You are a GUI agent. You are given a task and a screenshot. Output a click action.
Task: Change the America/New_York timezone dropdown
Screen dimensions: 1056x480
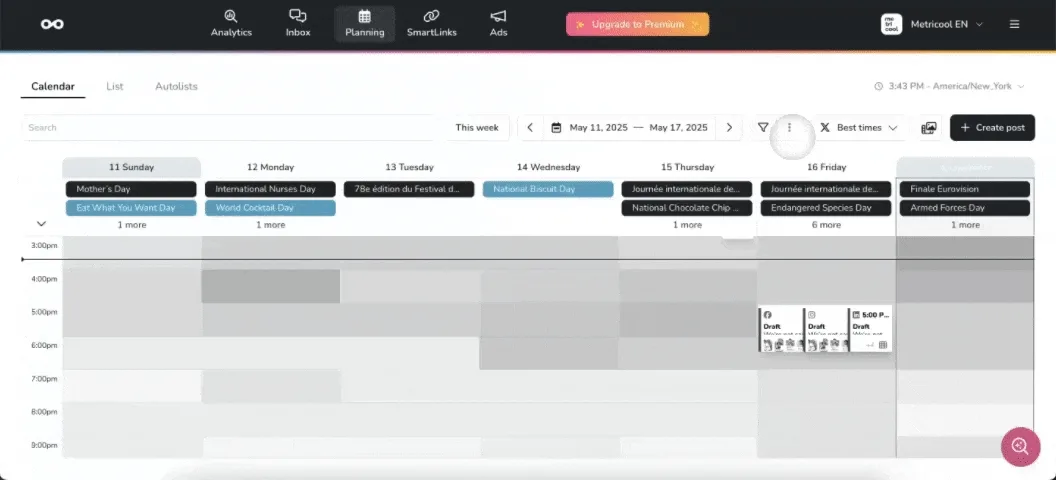950,87
